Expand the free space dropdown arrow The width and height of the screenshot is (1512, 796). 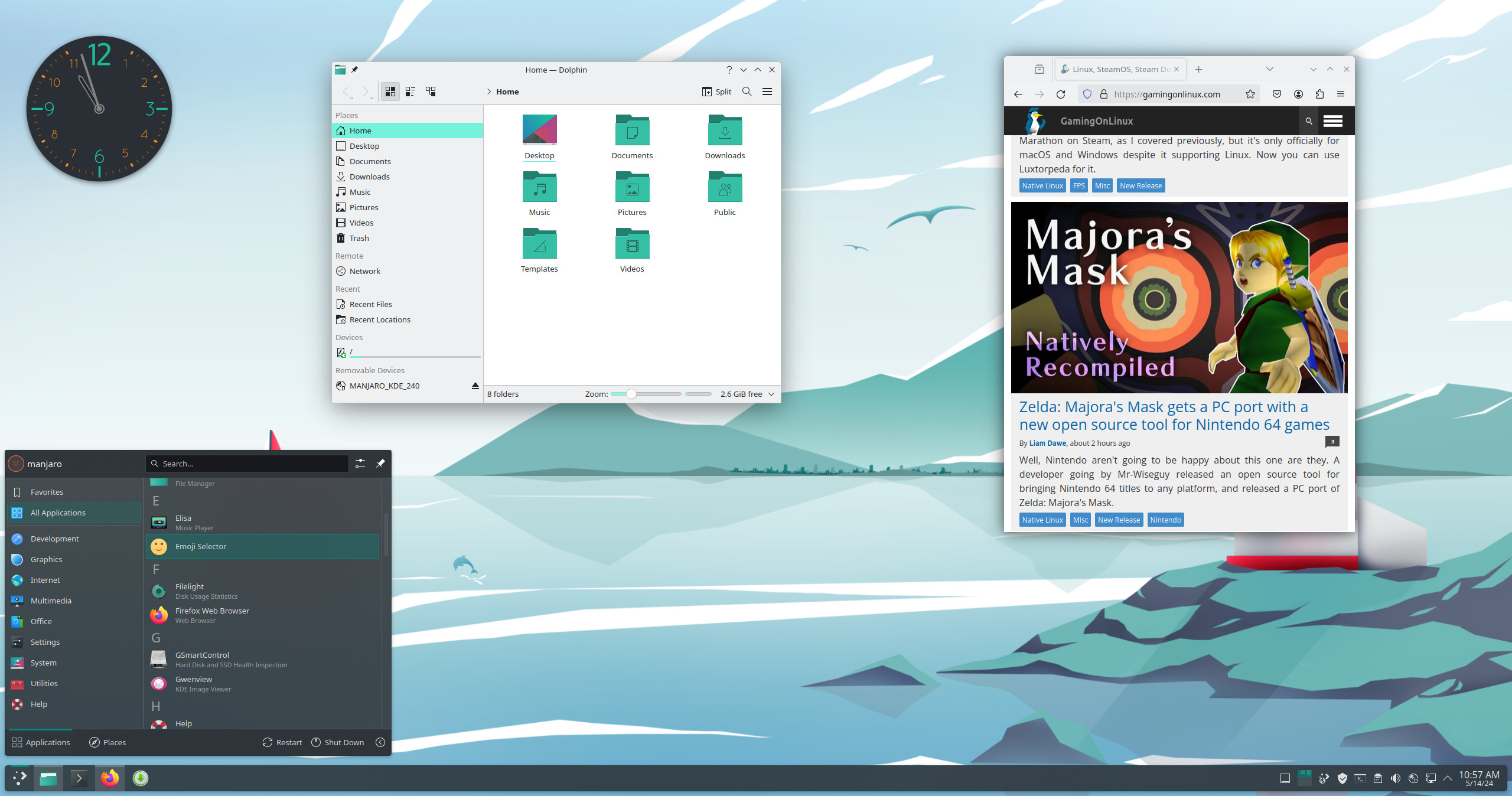coord(771,394)
